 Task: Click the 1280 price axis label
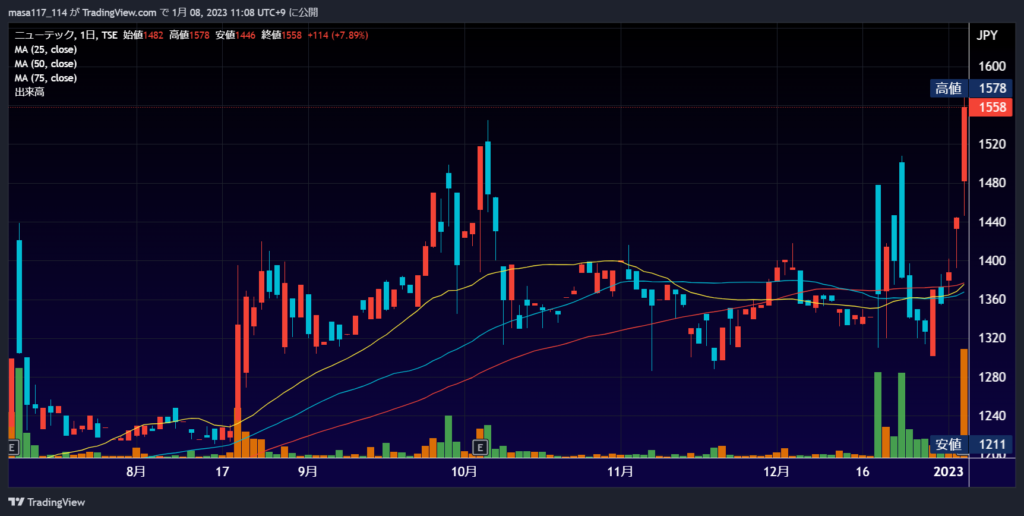pos(993,378)
